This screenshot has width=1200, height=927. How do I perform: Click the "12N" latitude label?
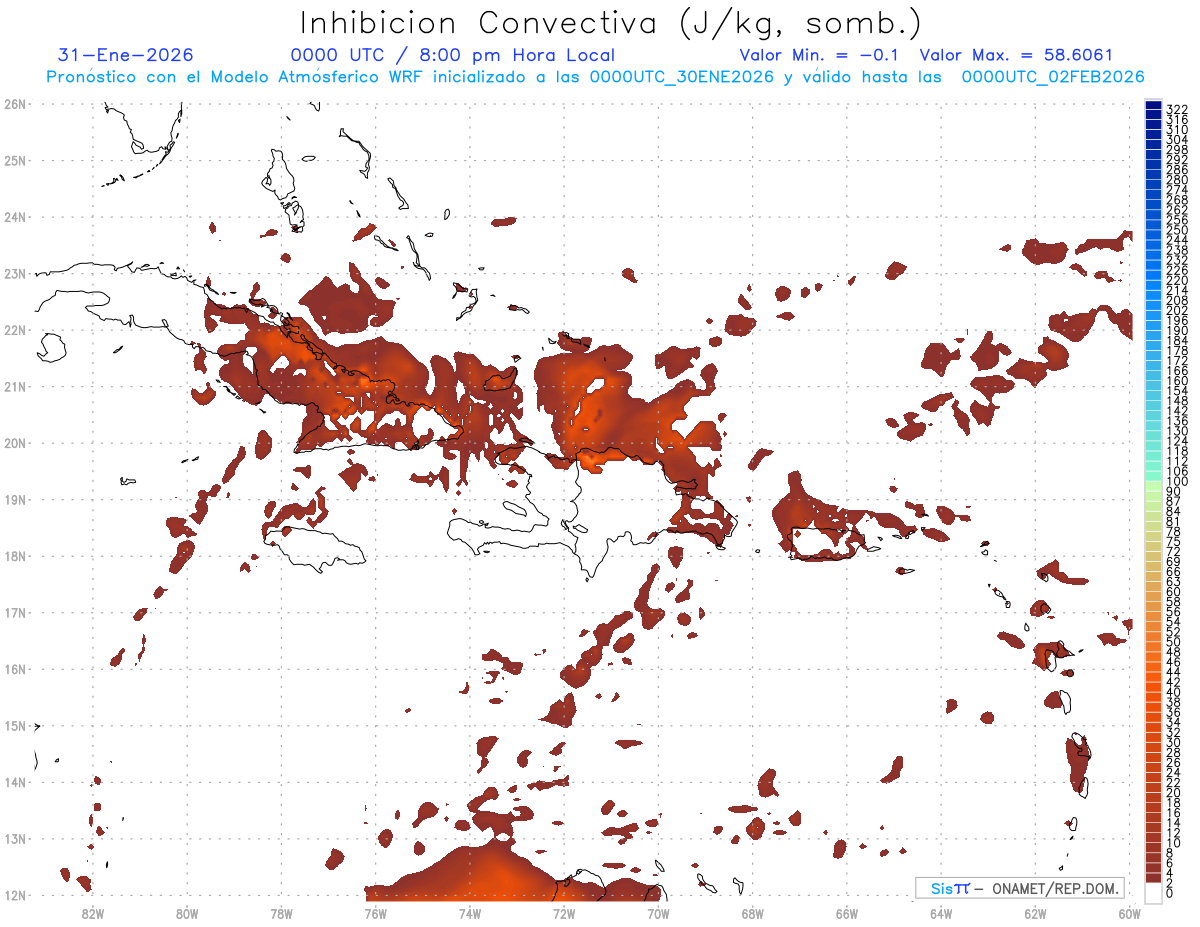[14, 895]
